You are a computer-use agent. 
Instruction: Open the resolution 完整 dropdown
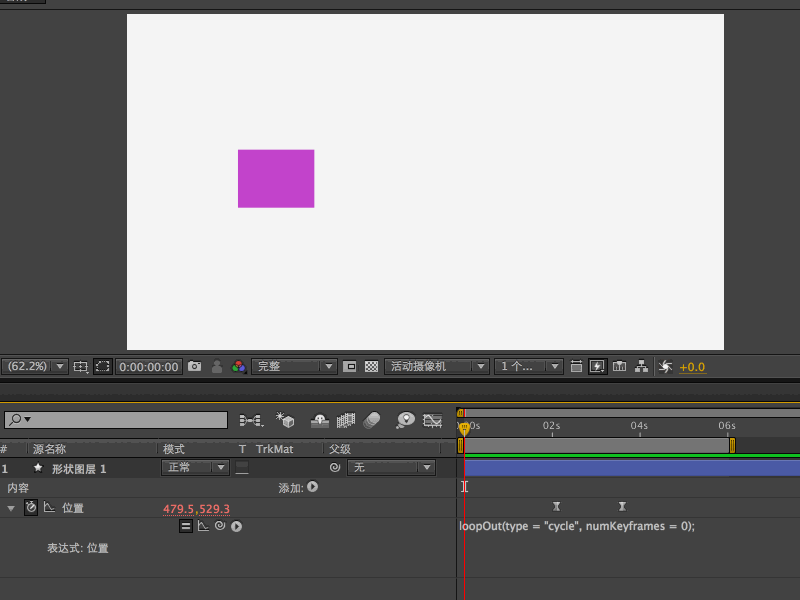point(294,366)
